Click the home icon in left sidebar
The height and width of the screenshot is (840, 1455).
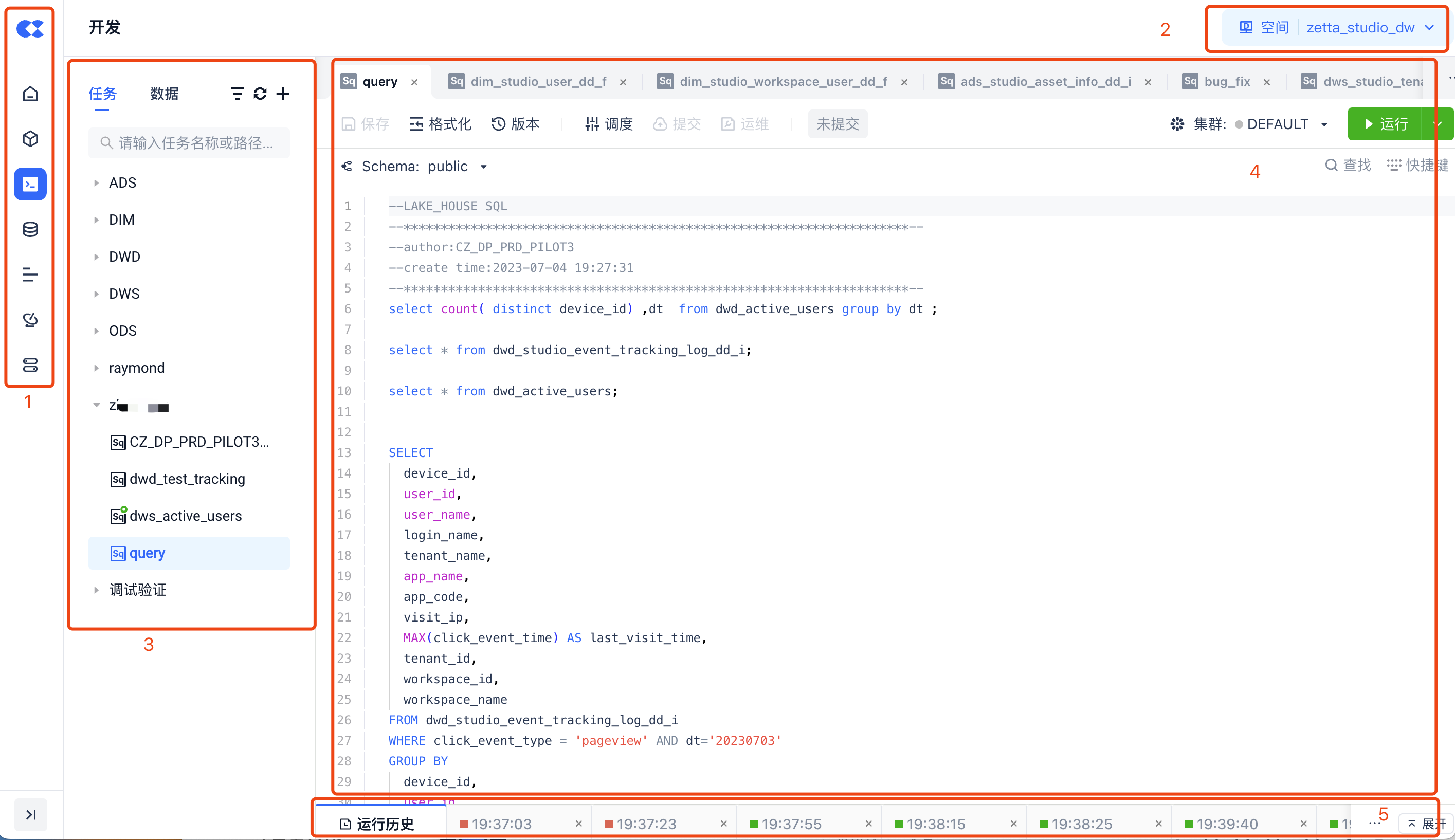[30, 94]
